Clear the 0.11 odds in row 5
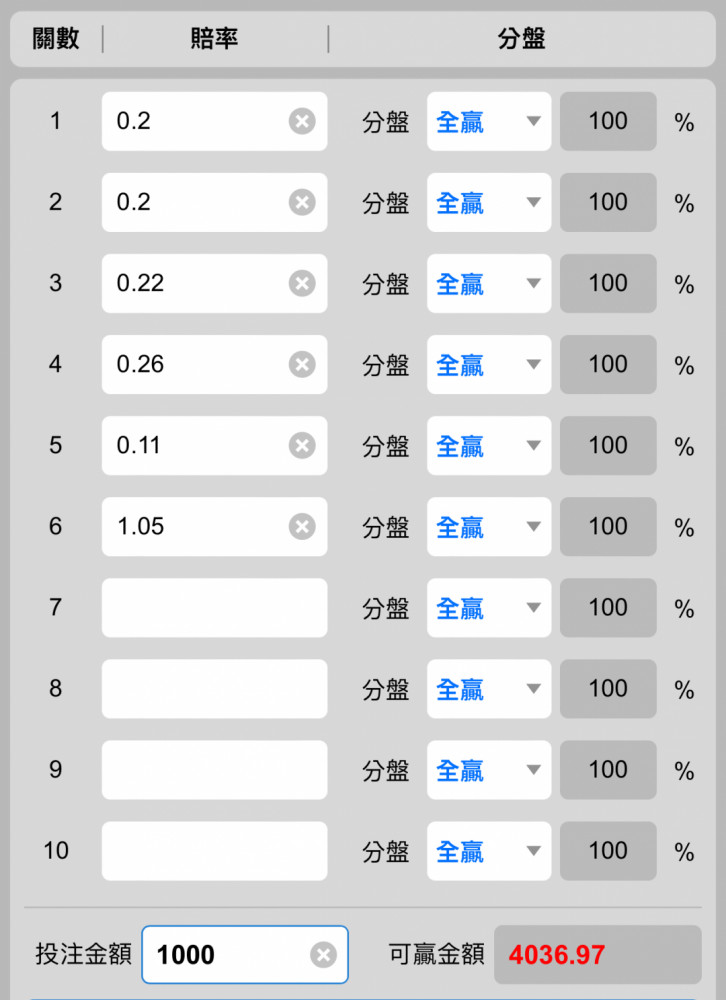 pyautogui.click(x=302, y=445)
